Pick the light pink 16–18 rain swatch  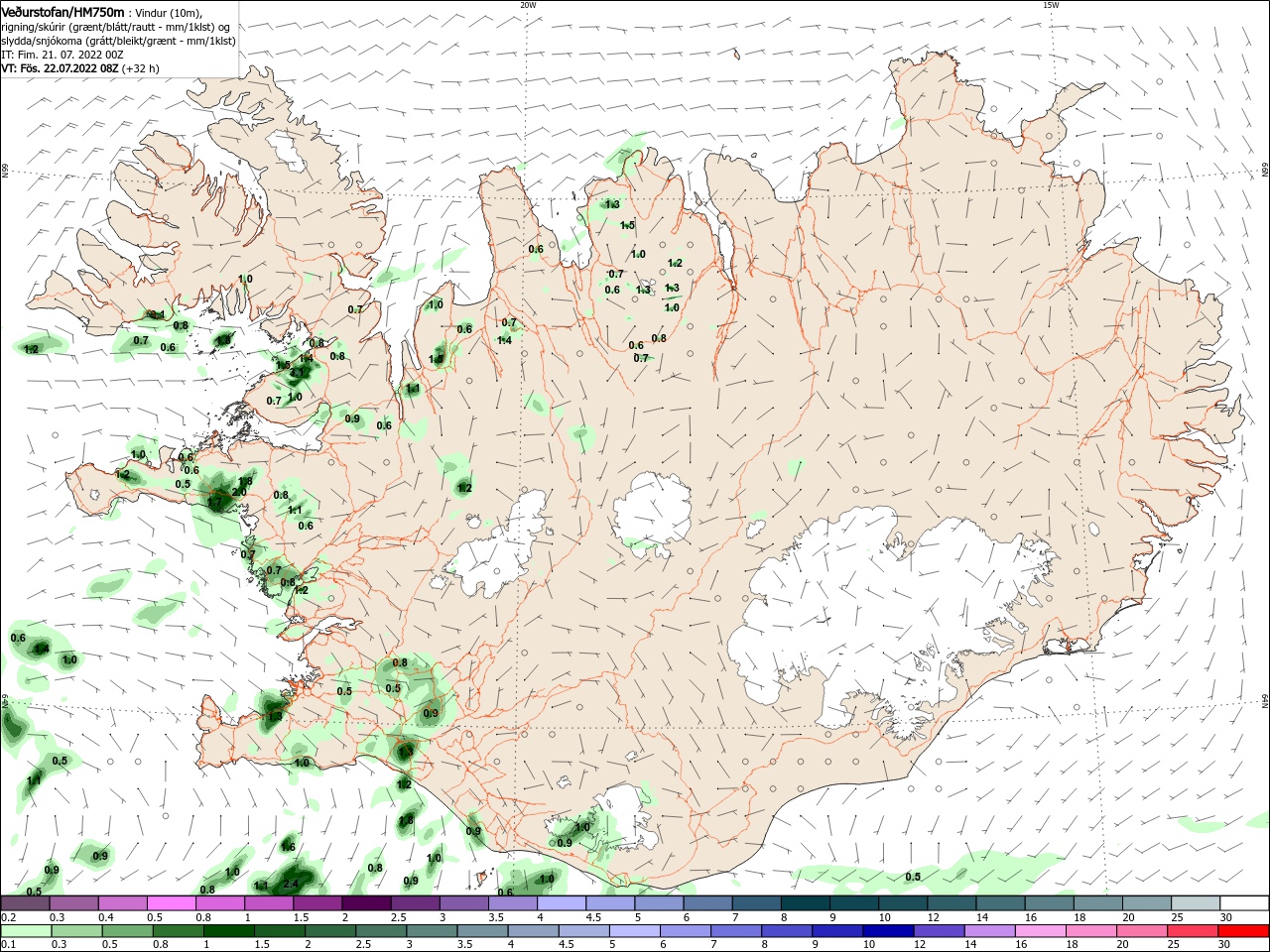(x=1041, y=931)
